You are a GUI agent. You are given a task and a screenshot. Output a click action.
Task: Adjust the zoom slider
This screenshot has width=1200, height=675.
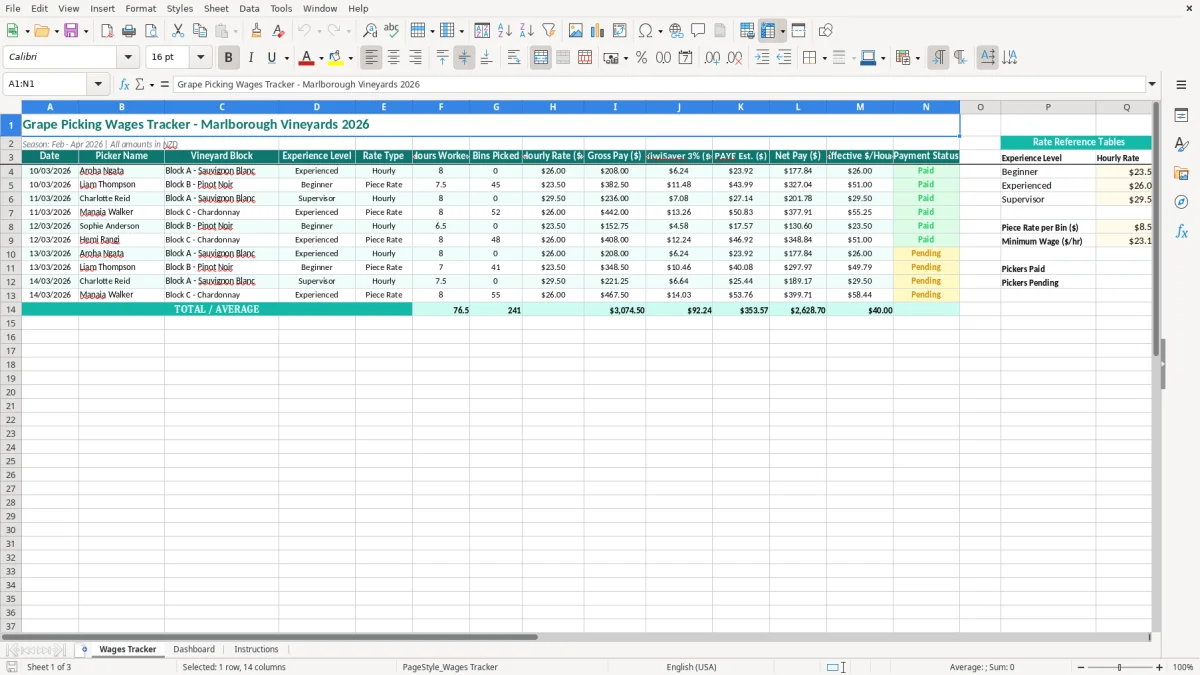click(1119, 667)
